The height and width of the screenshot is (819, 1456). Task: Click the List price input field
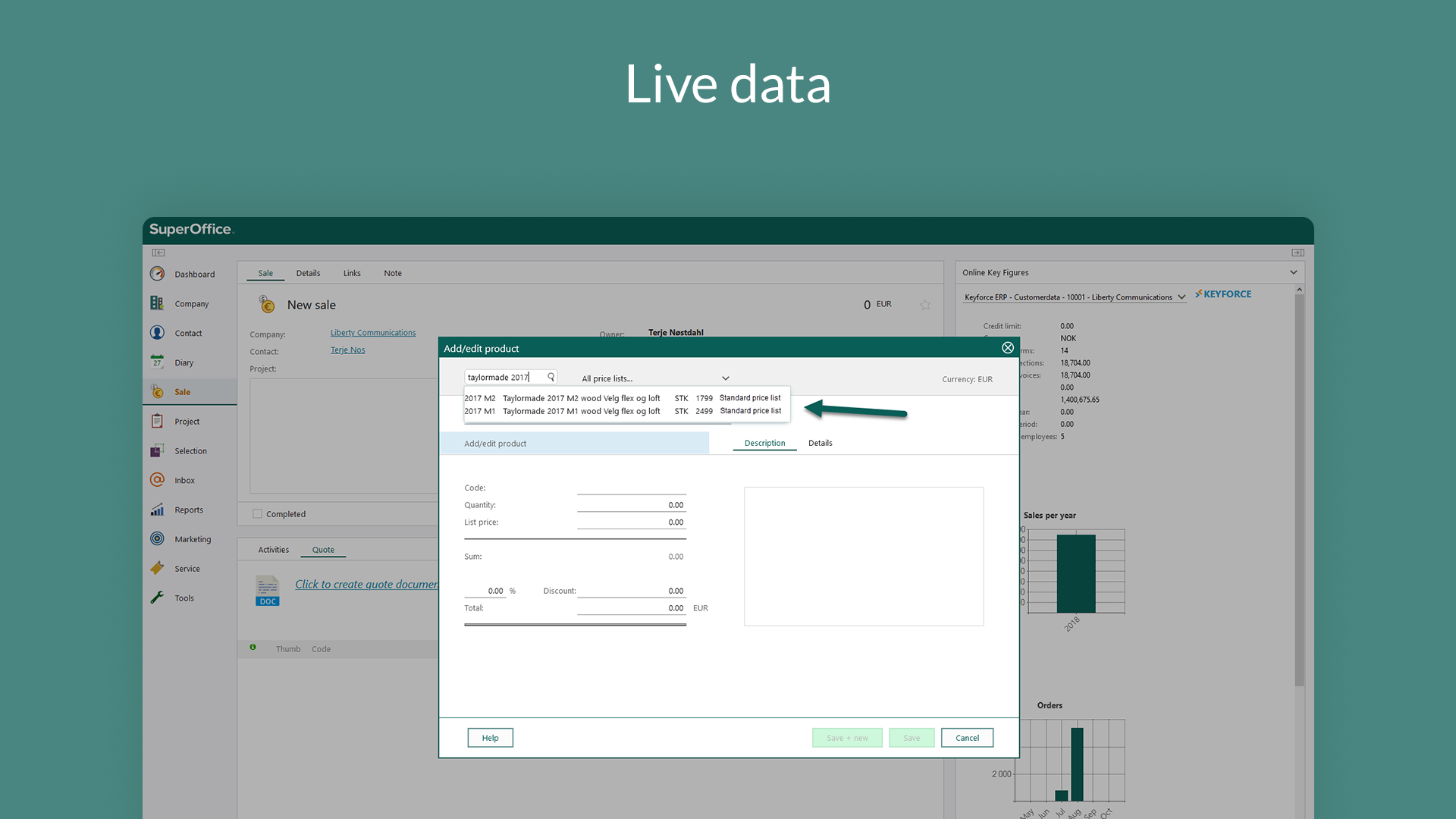click(x=631, y=522)
